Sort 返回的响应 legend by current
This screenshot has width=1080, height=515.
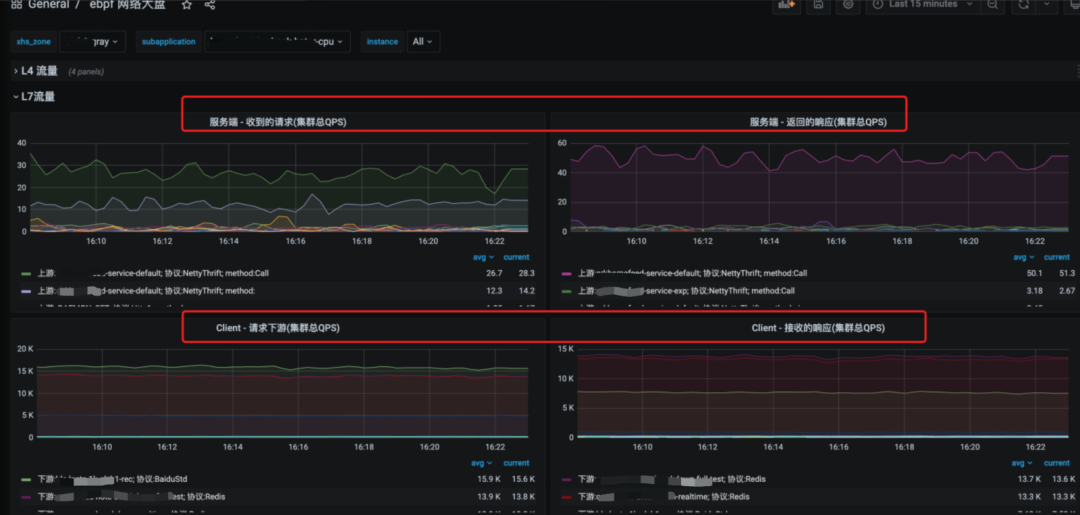[1057, 257]
